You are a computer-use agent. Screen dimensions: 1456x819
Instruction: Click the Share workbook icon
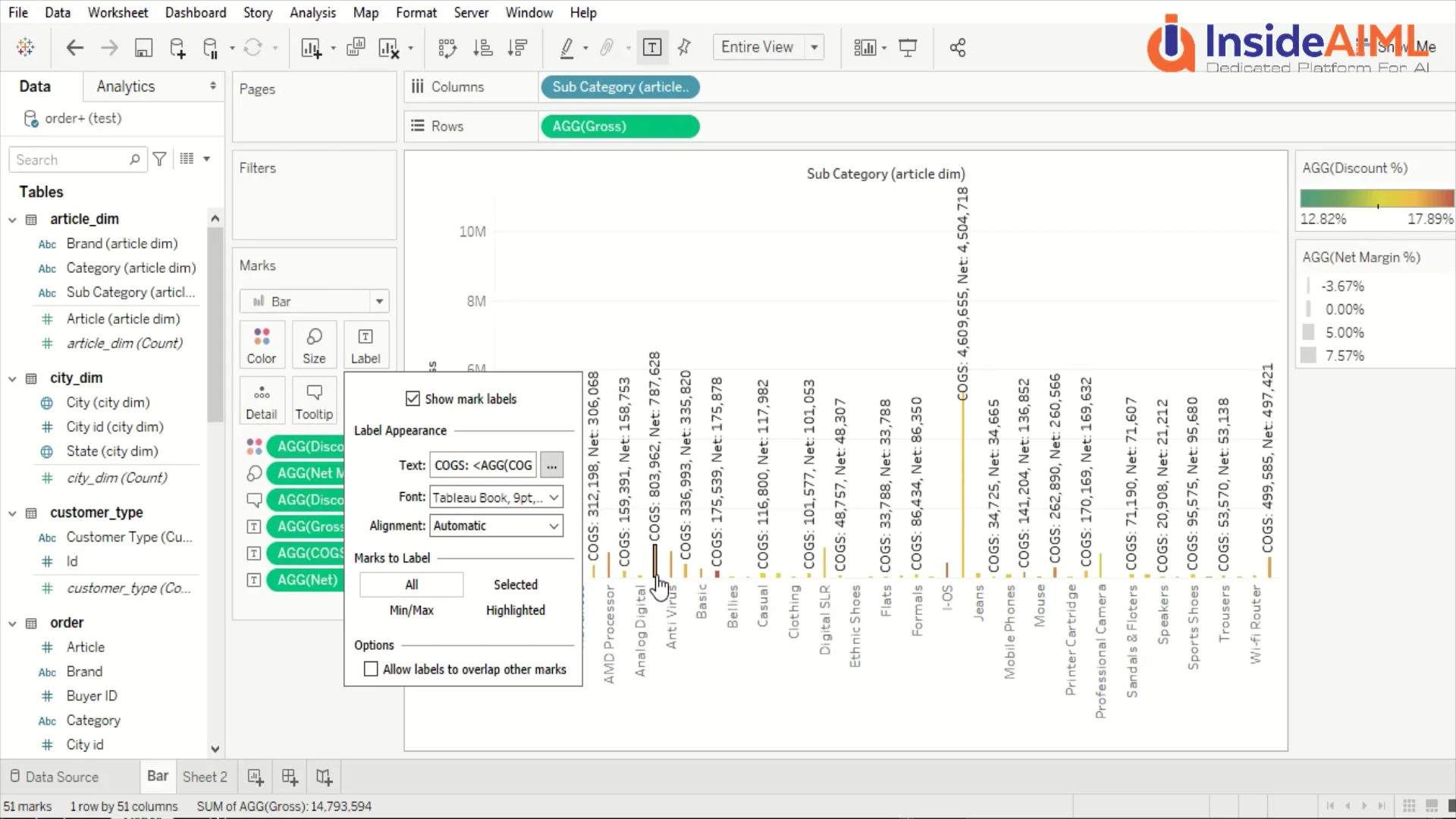tap(958, 48)
